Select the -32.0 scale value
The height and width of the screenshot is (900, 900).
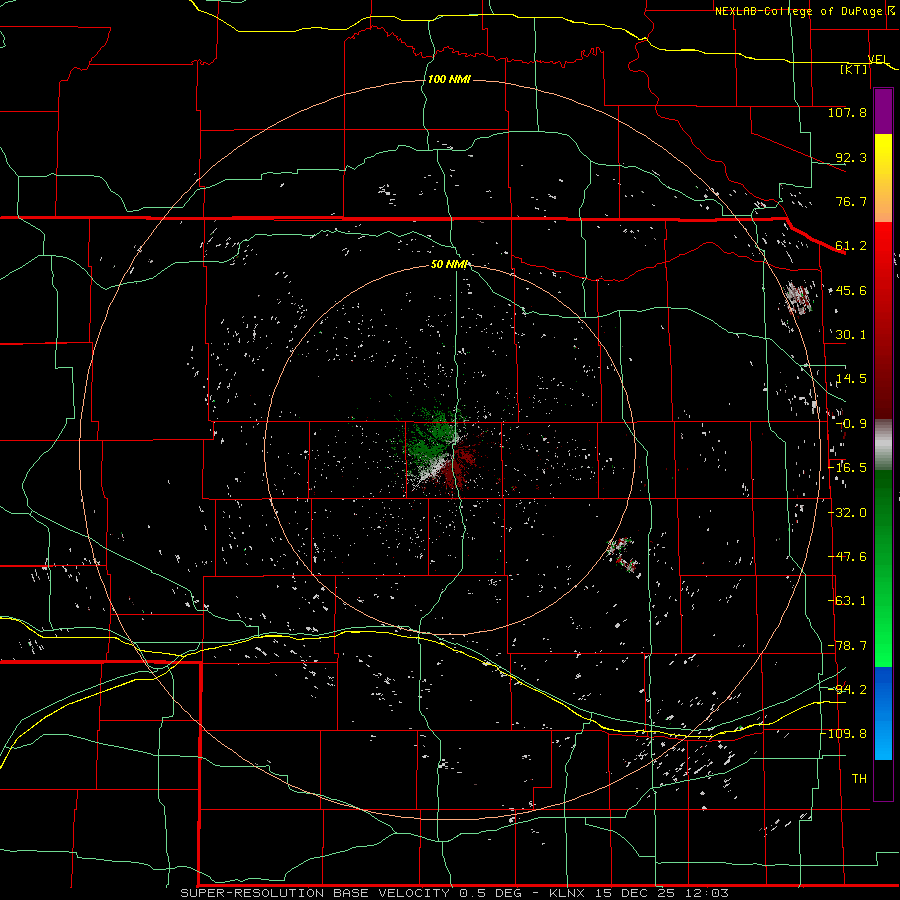(x=847, y=513)
